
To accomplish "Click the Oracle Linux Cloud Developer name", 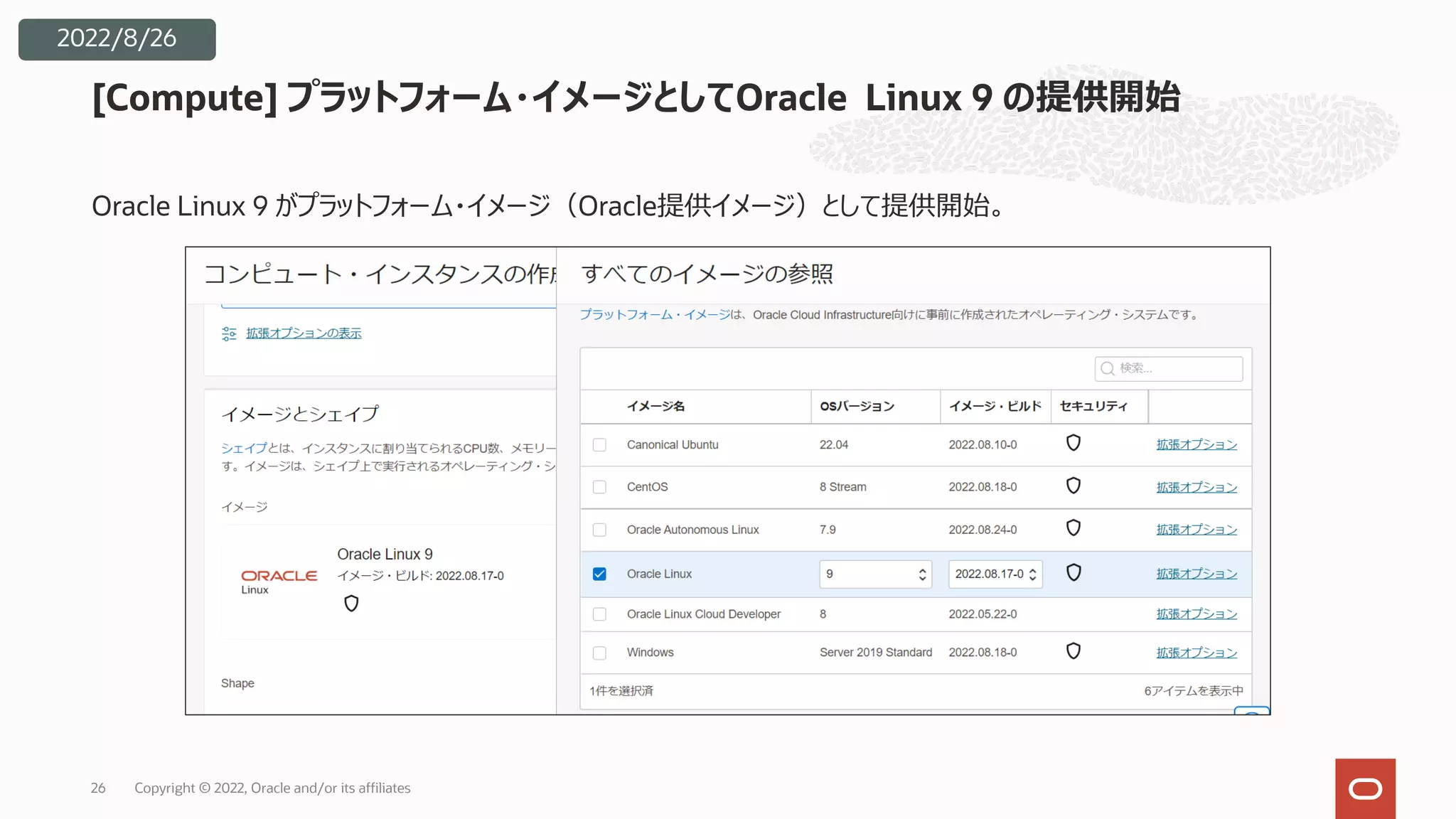I will 703,614.
